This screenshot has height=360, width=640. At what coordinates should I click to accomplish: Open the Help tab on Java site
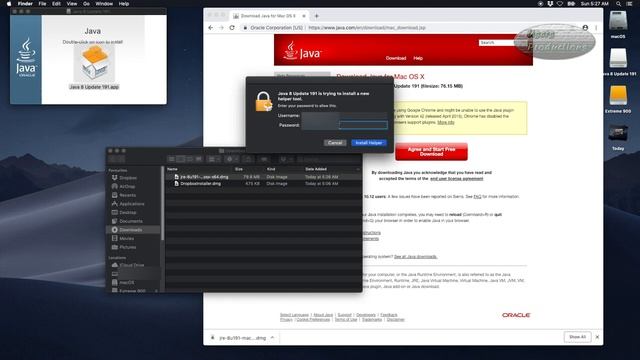pyautogui.click(x=418, y=58)
